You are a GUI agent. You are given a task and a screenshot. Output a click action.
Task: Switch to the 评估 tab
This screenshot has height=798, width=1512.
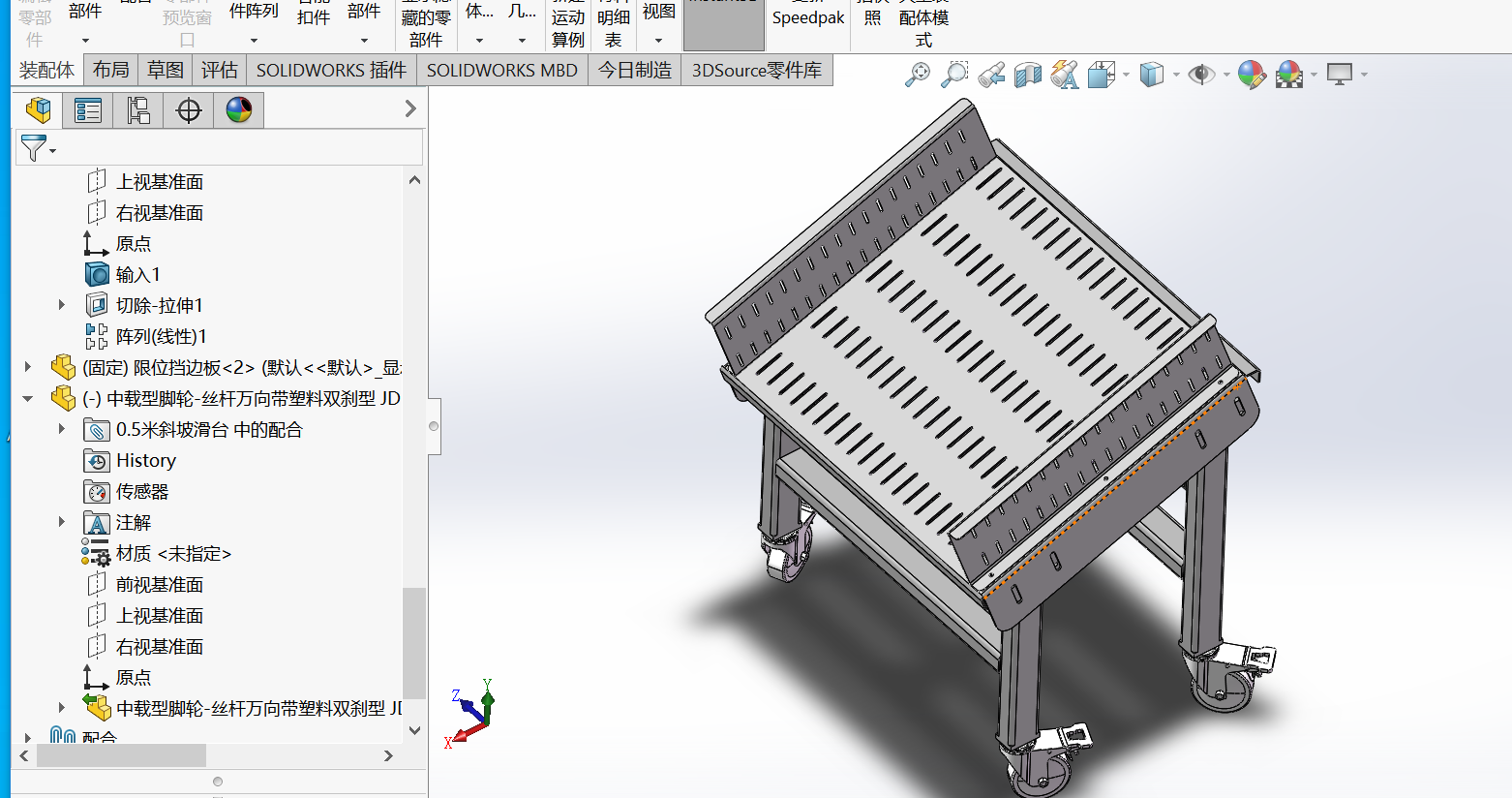pyautogui.click(x=220, y=70)
